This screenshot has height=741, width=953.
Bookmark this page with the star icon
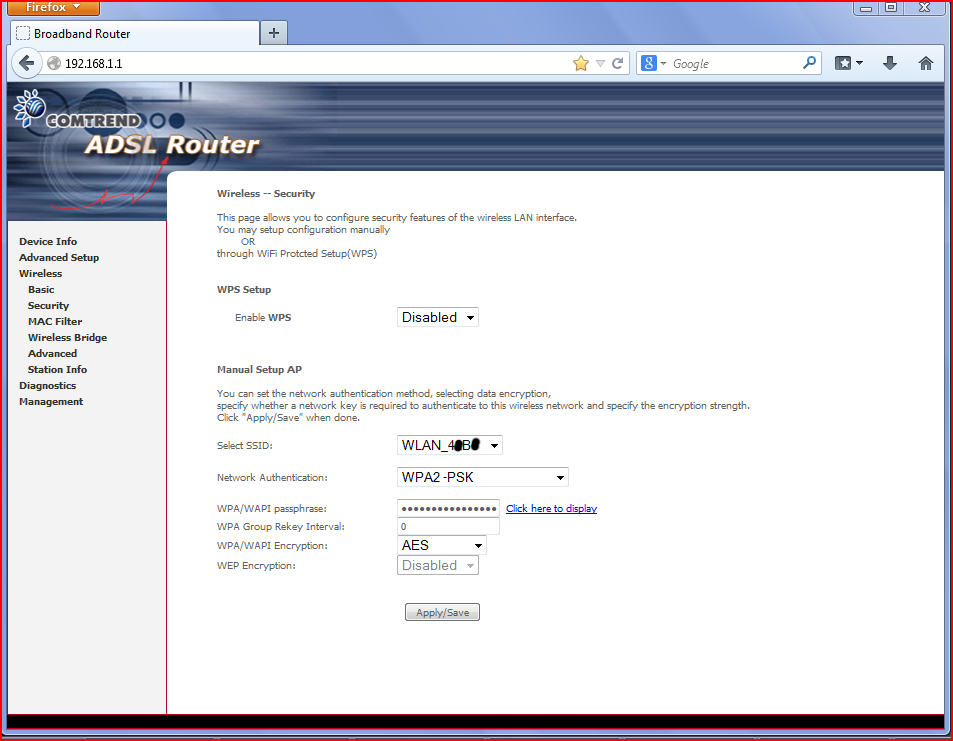581,63
